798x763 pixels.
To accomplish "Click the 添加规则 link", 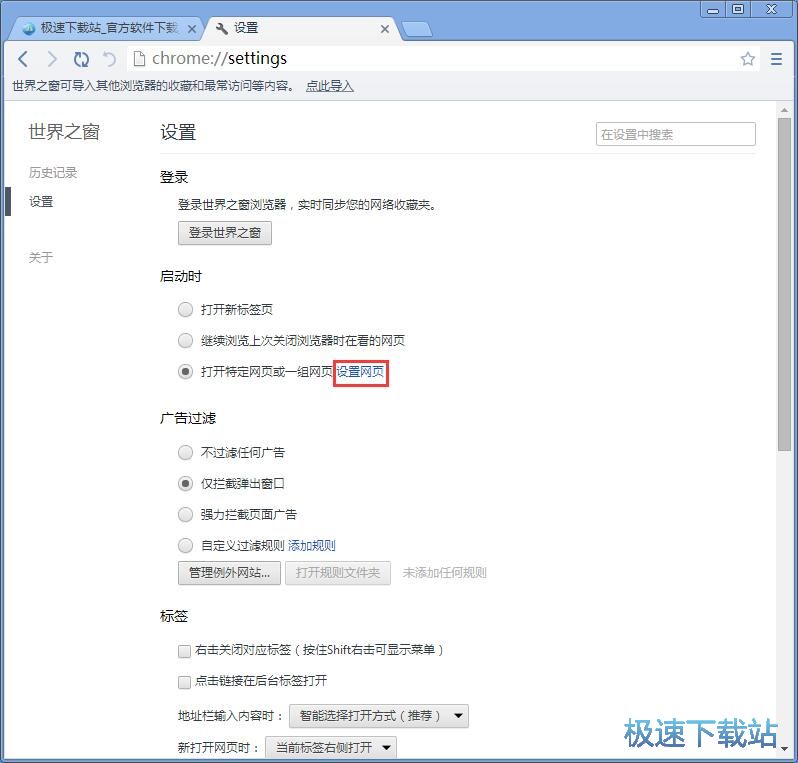I will (x=311, y=546).
